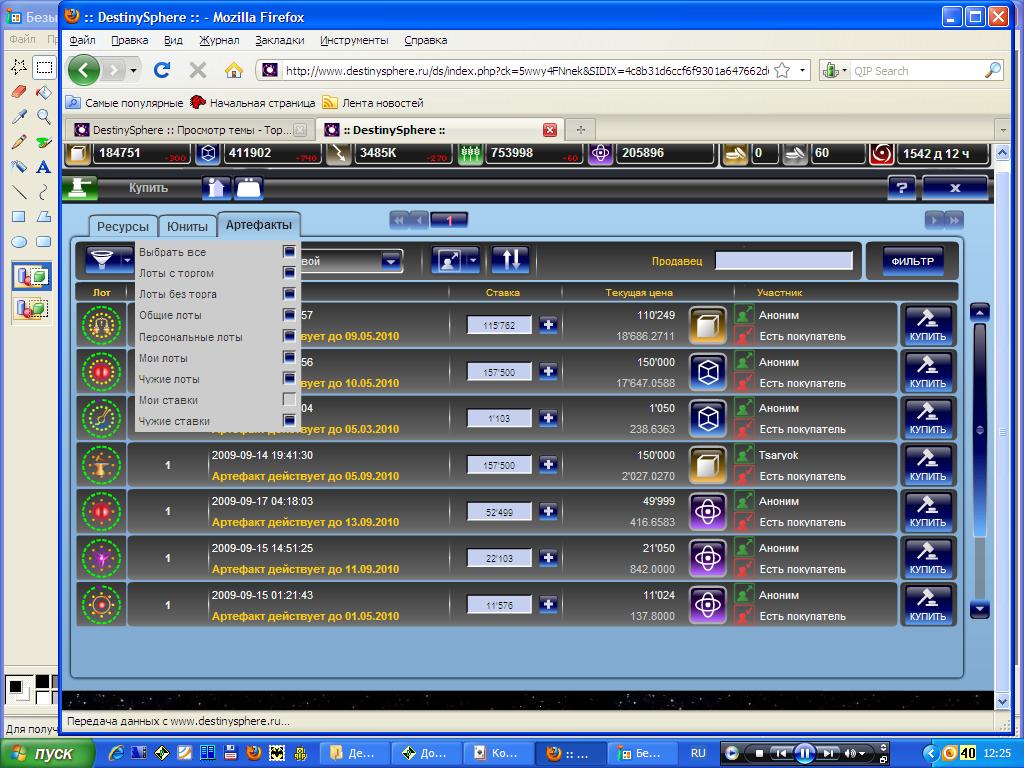1024x768 pixels.
Task: Click the Продавец seller input field
Action: pos(784,261)
